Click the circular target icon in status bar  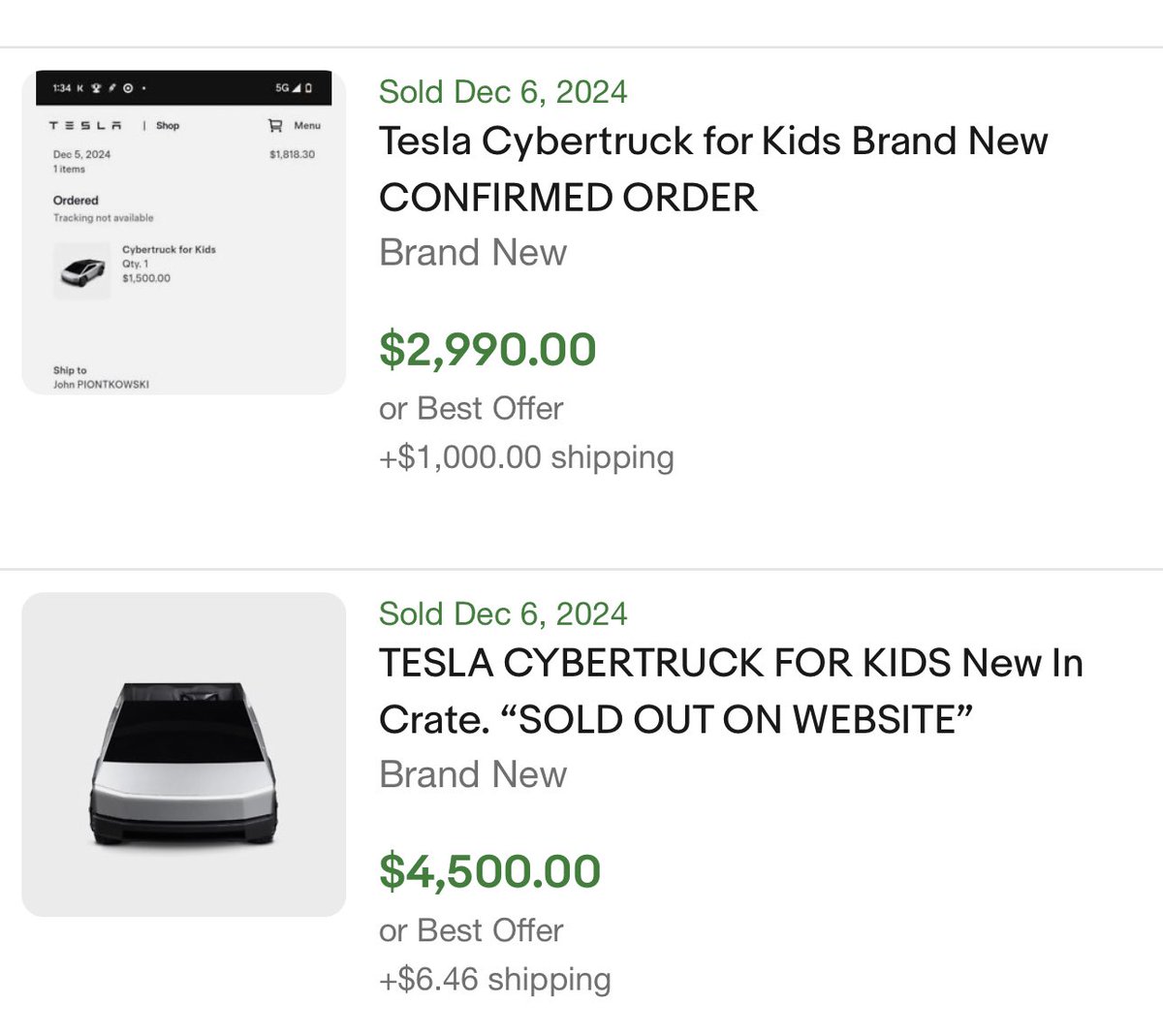point(127,88)
